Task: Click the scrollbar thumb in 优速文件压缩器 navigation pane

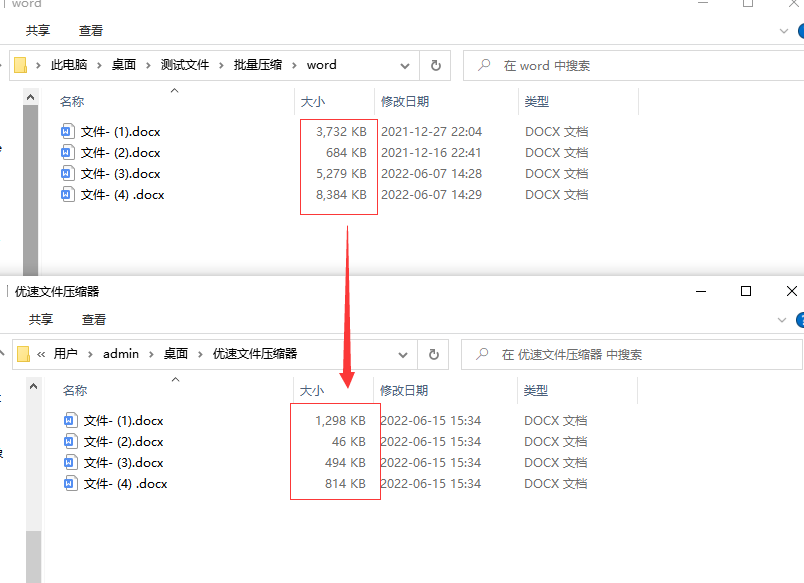Action: pyautogui.click(x=34, y=557)
